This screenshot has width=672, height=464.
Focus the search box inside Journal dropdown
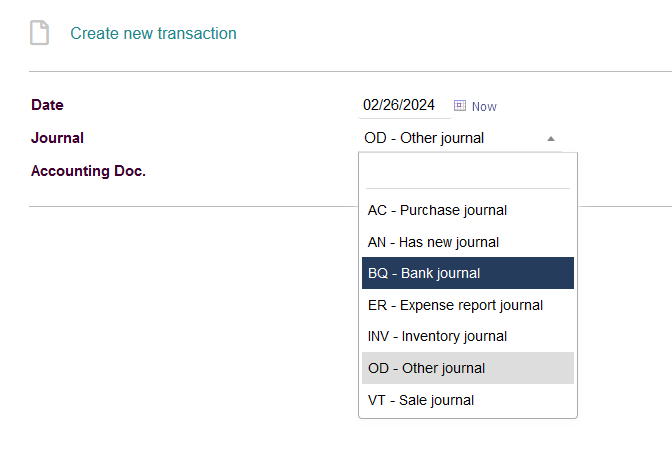(x=468, y=176)
